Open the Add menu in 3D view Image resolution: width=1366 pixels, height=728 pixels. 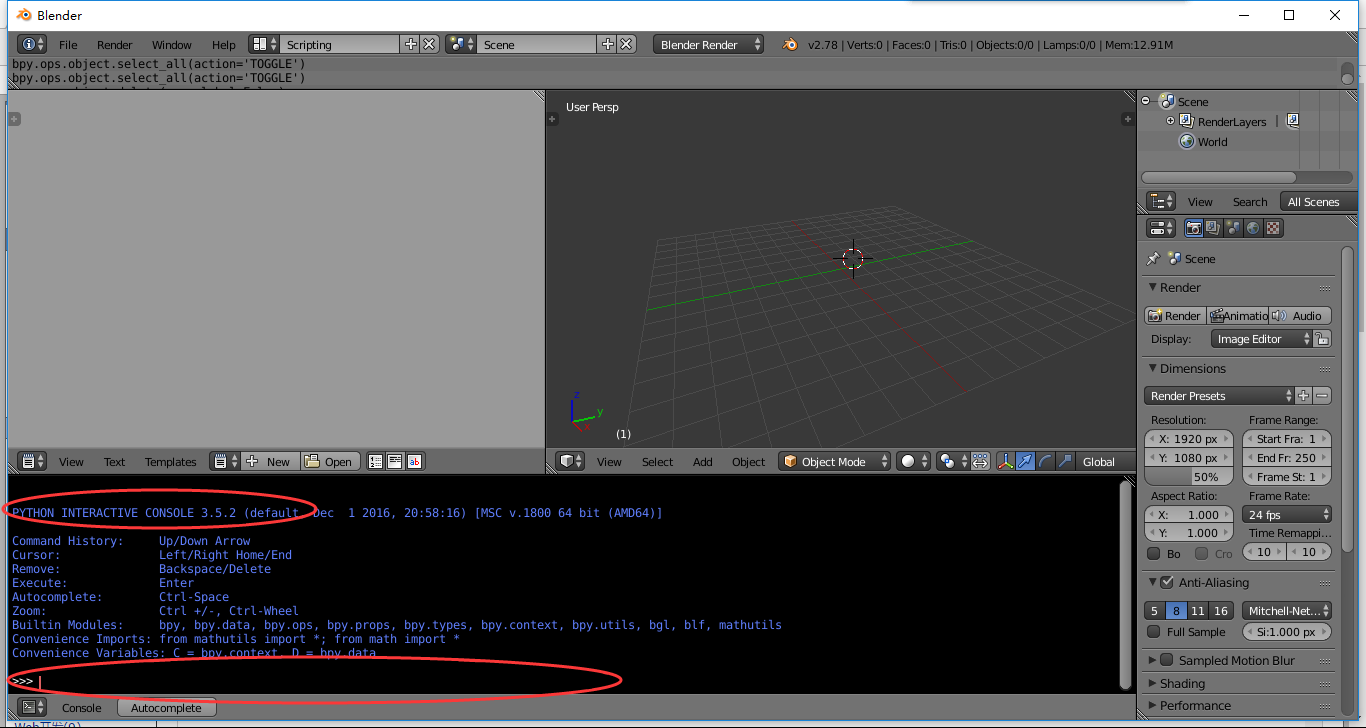pos(703,461)
